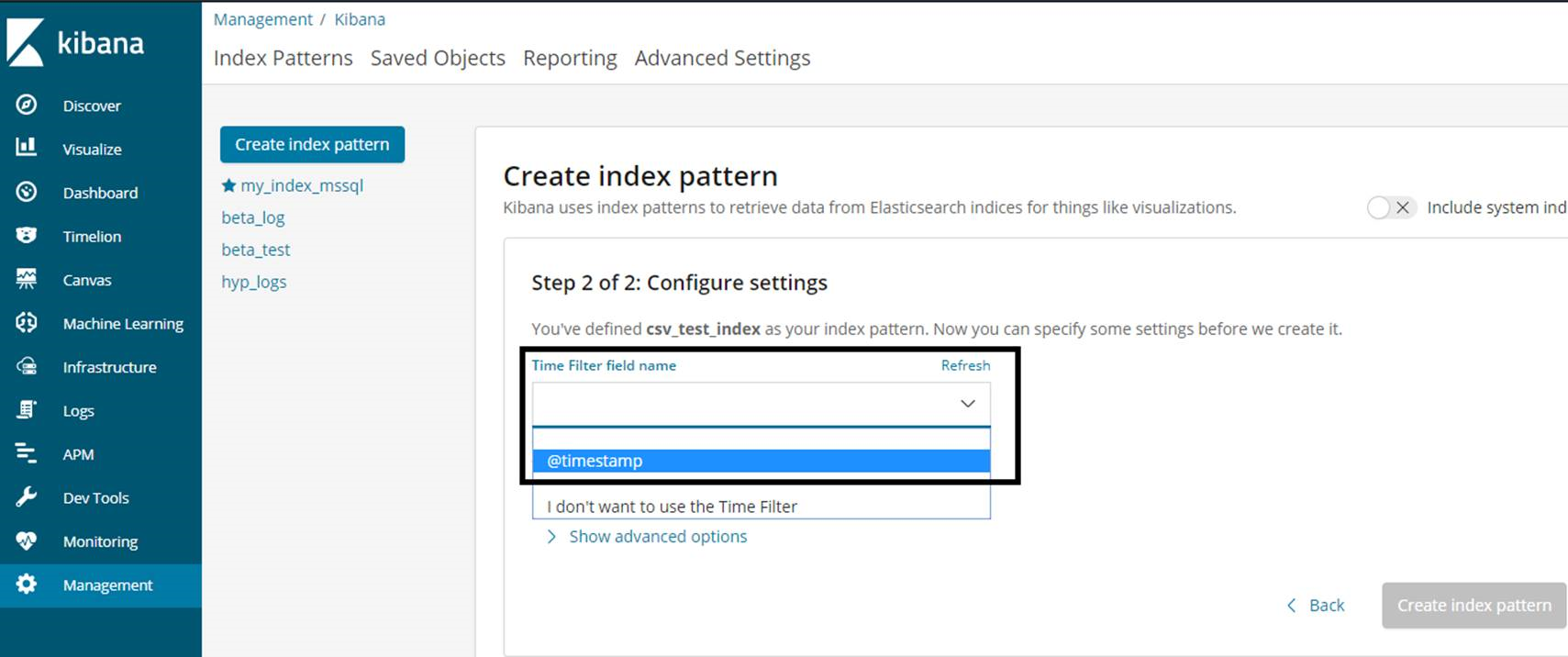Open the beta_log index pattern
This screenshot has width=1568, height=657.
pos(253,217)
